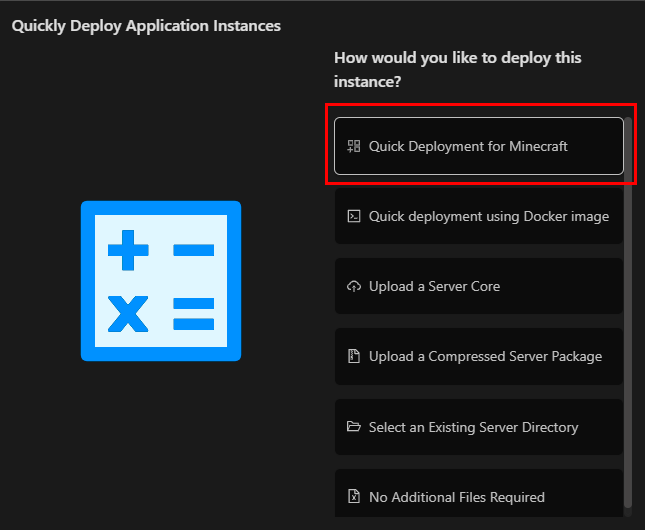Choose Quick deployment using Docker image
Image resolution: width=645 pixels, height=530 pixels.
point(488,216)
